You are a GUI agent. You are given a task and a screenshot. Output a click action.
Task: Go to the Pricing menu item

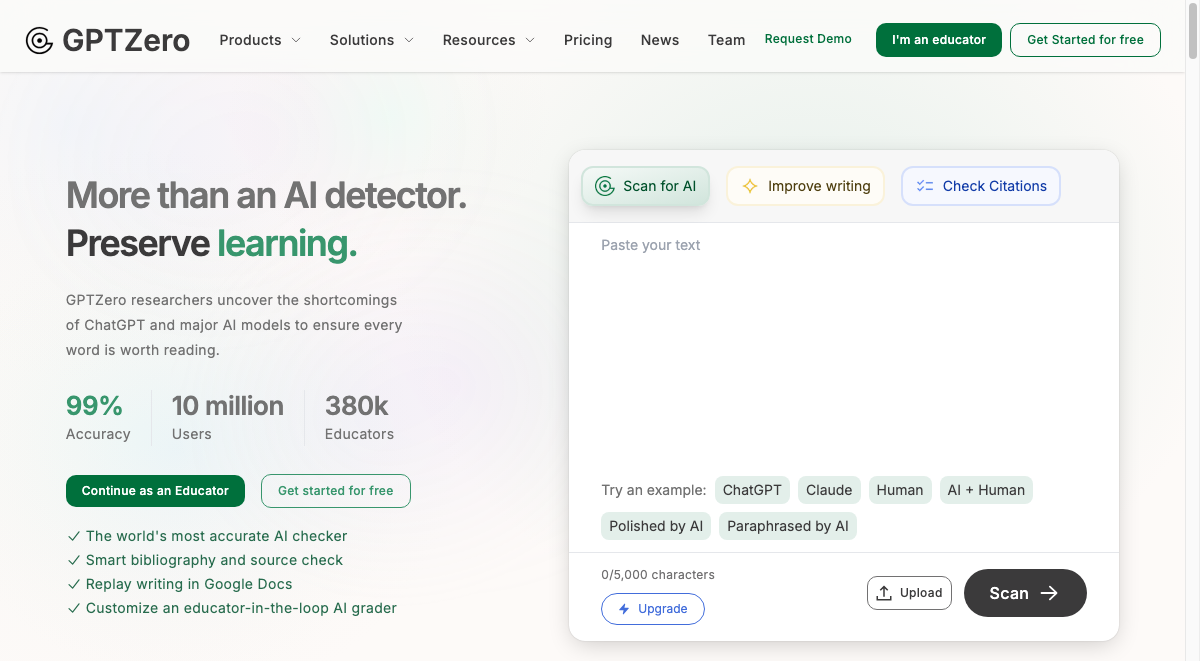coord(588,40)
